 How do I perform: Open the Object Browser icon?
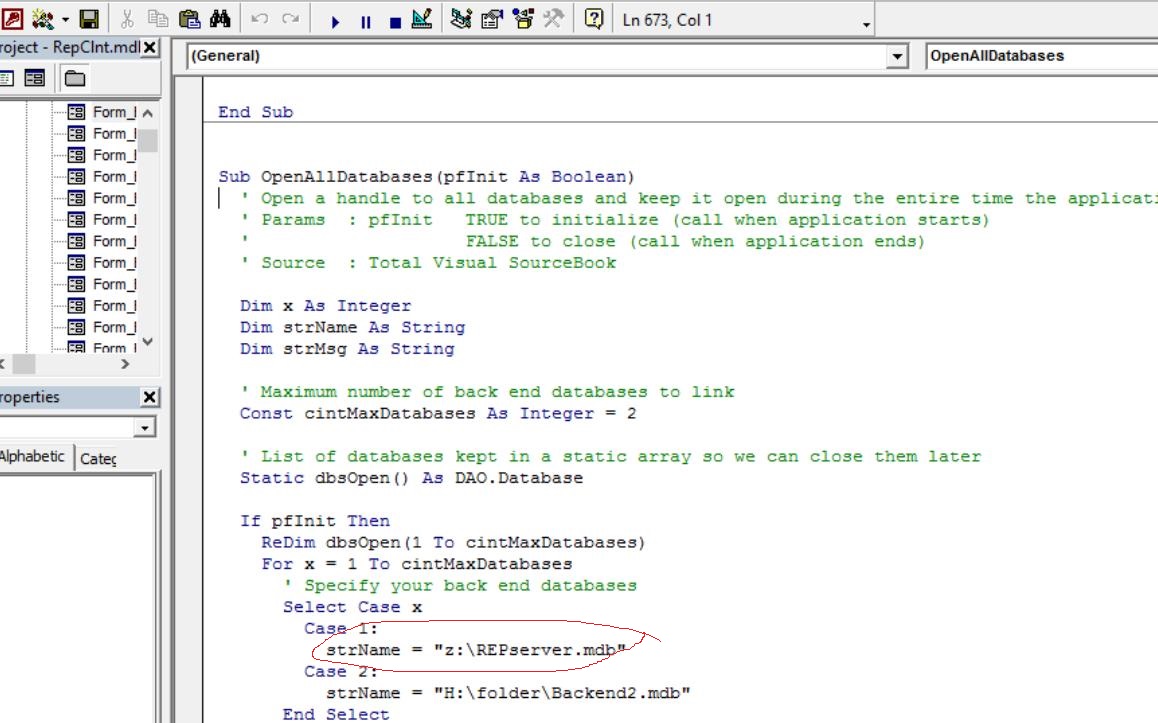pyautogui.click(x=524, y=19)
